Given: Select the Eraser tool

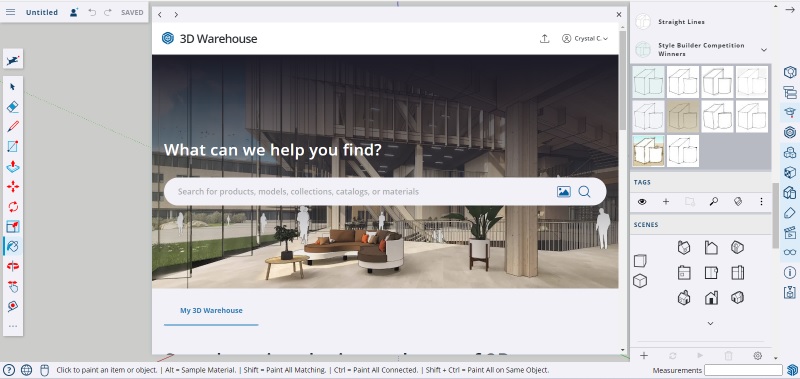Looking at the screenshot, I should coord(13,107).
